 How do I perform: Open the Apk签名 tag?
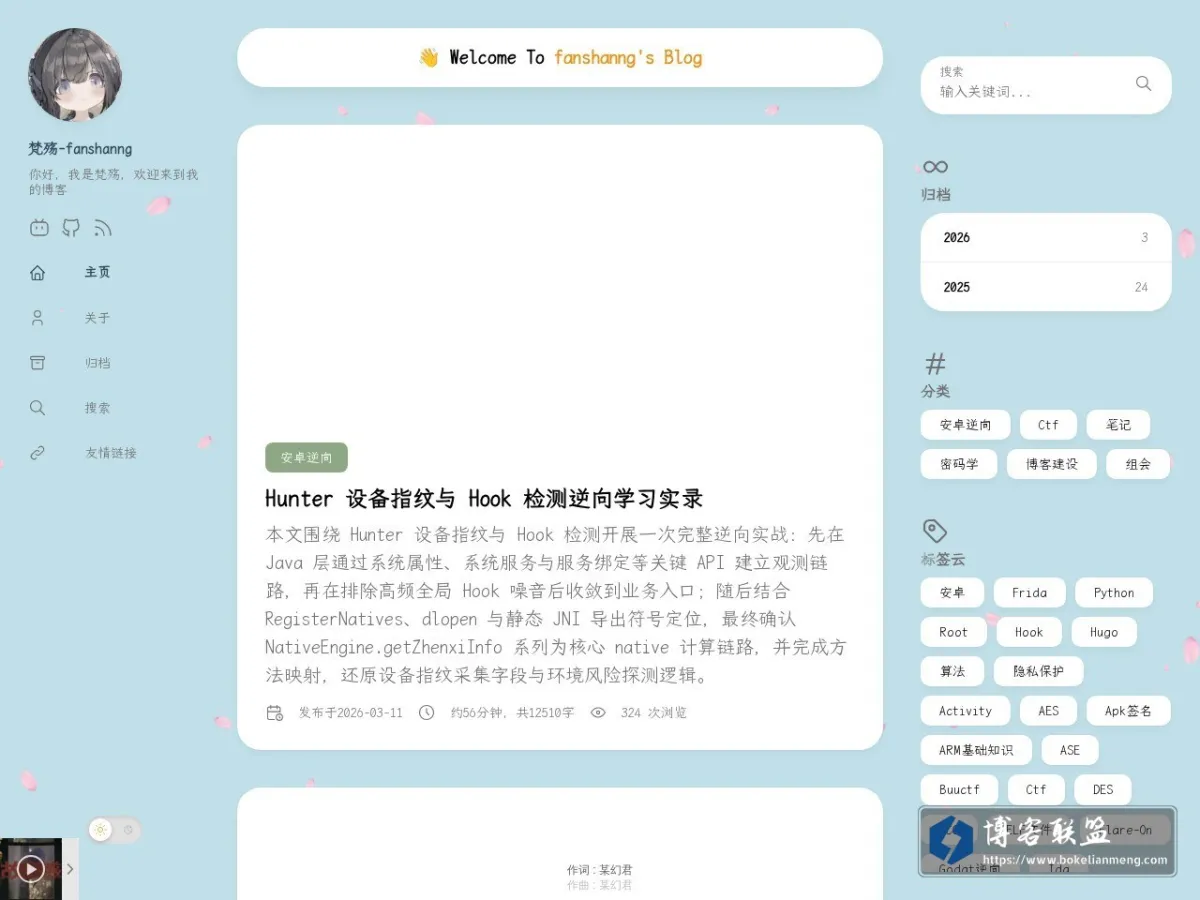1128,711
